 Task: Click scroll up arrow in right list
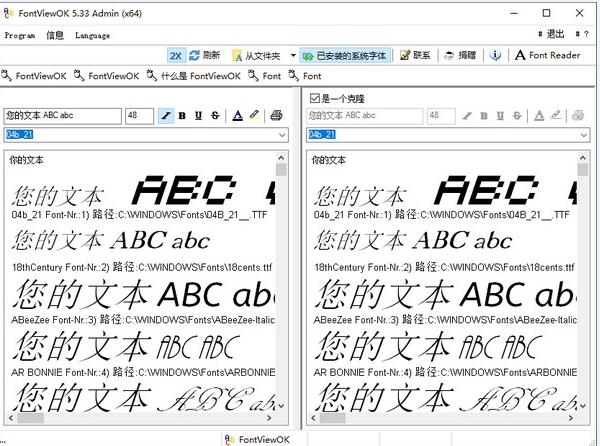(583, 158)
